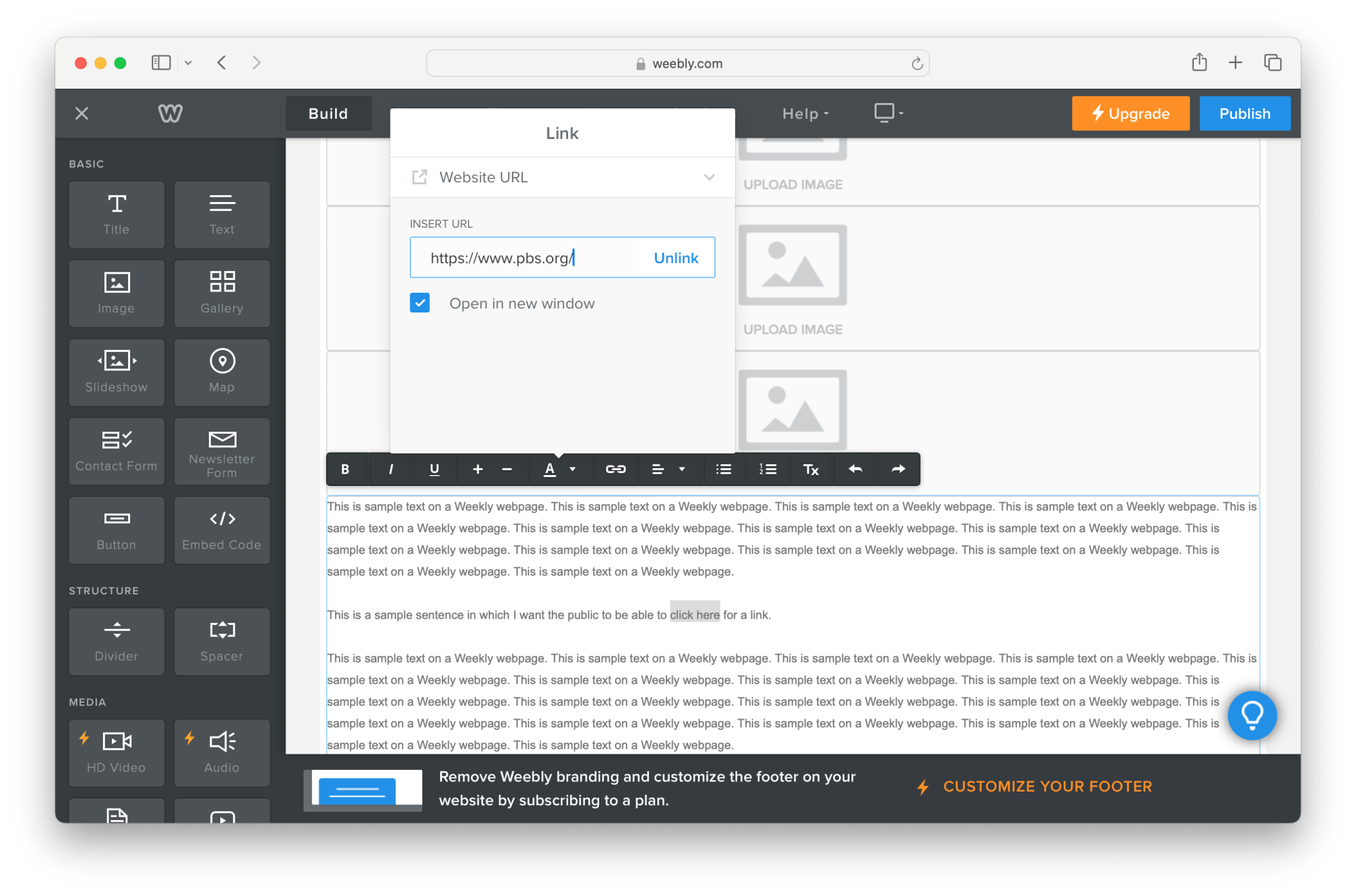Click the Build tab
The width and height of the screenshot is (1356, 896).
pos(328,113)
